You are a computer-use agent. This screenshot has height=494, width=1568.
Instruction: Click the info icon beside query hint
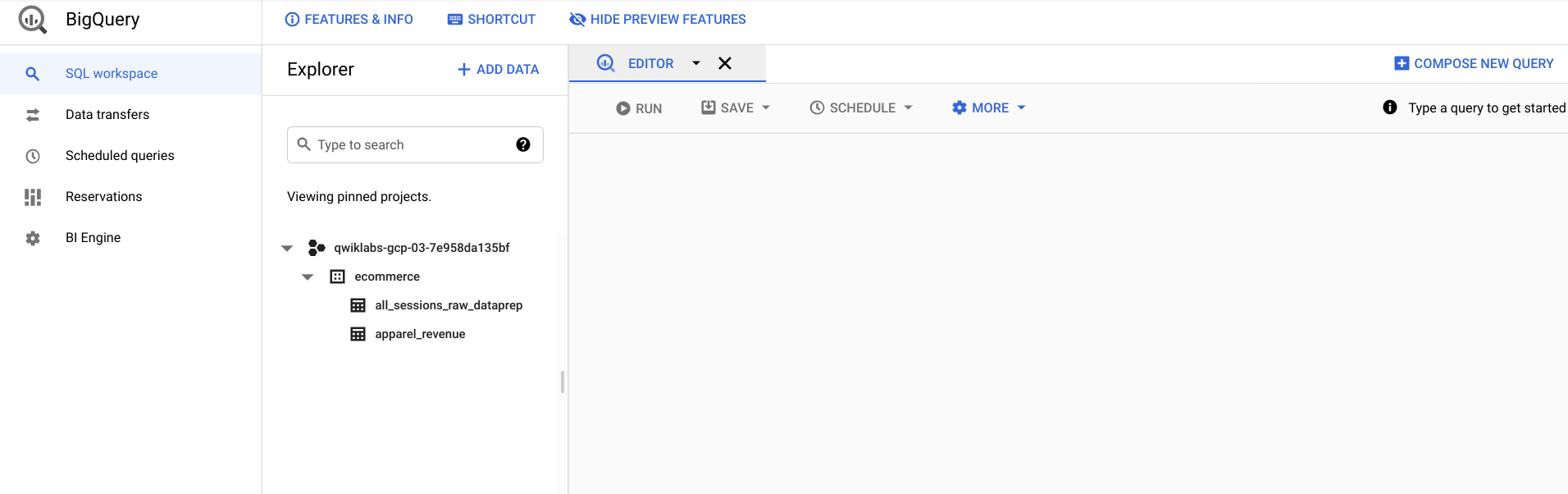1390,107
